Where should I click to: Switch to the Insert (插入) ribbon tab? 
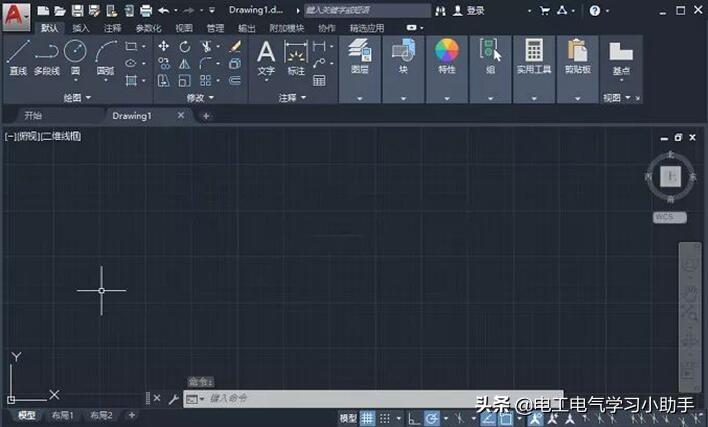coord(81,29)
